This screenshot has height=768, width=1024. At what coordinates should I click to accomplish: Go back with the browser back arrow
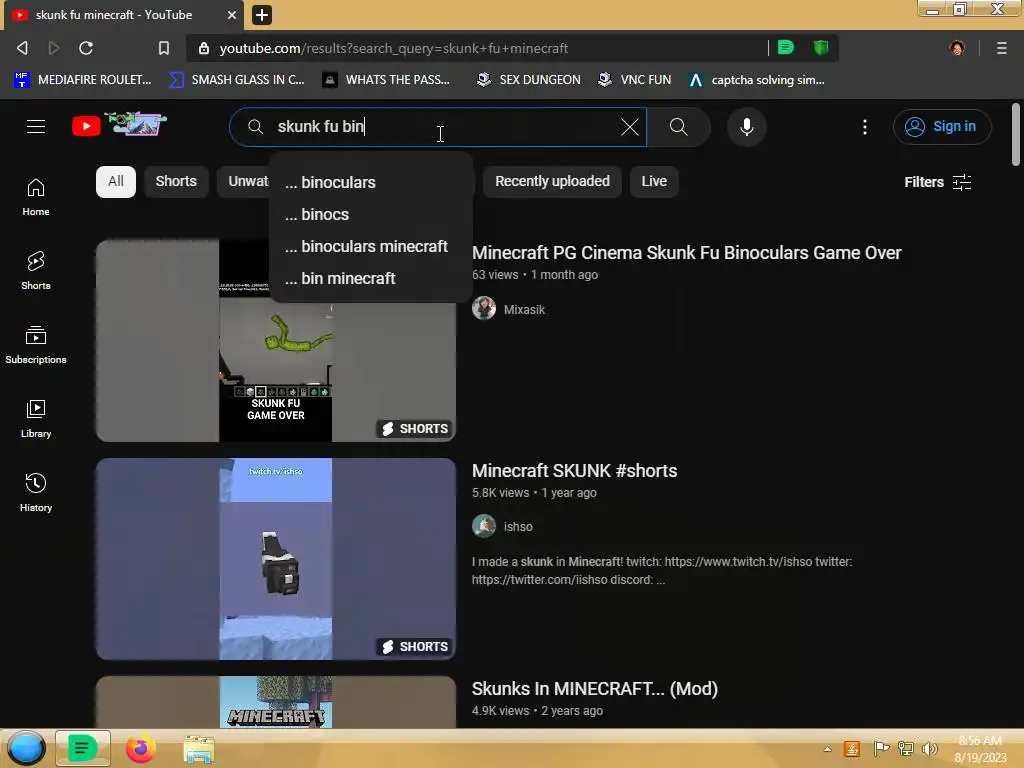tap(22, 48)
